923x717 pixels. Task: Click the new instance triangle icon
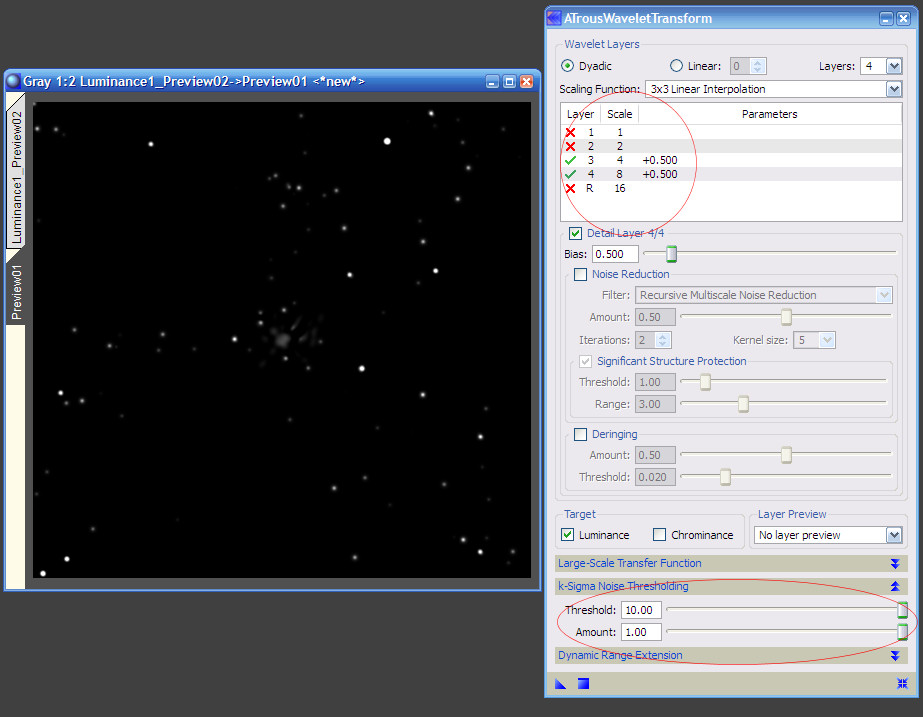pos(560,683)
